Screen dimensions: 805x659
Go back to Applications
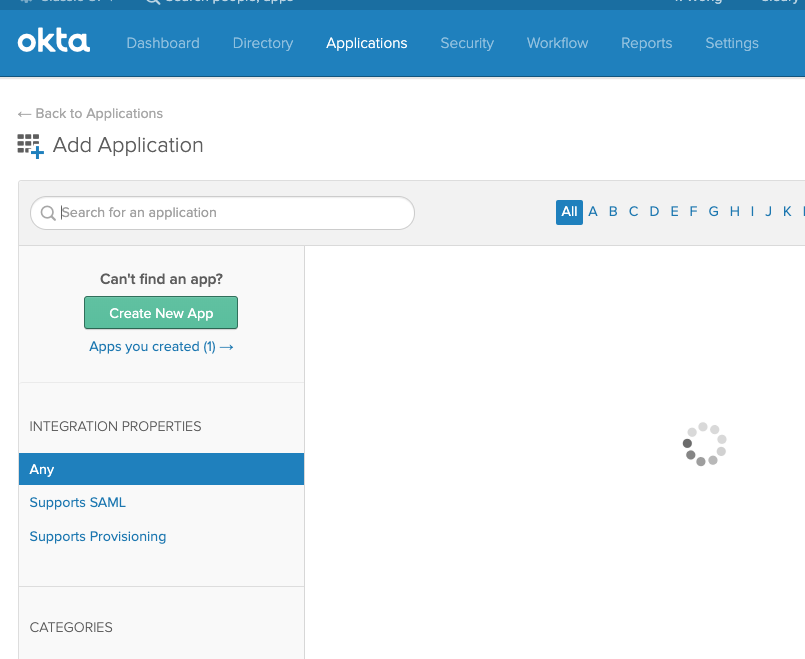pyautogui.click(x=90, y=113)
